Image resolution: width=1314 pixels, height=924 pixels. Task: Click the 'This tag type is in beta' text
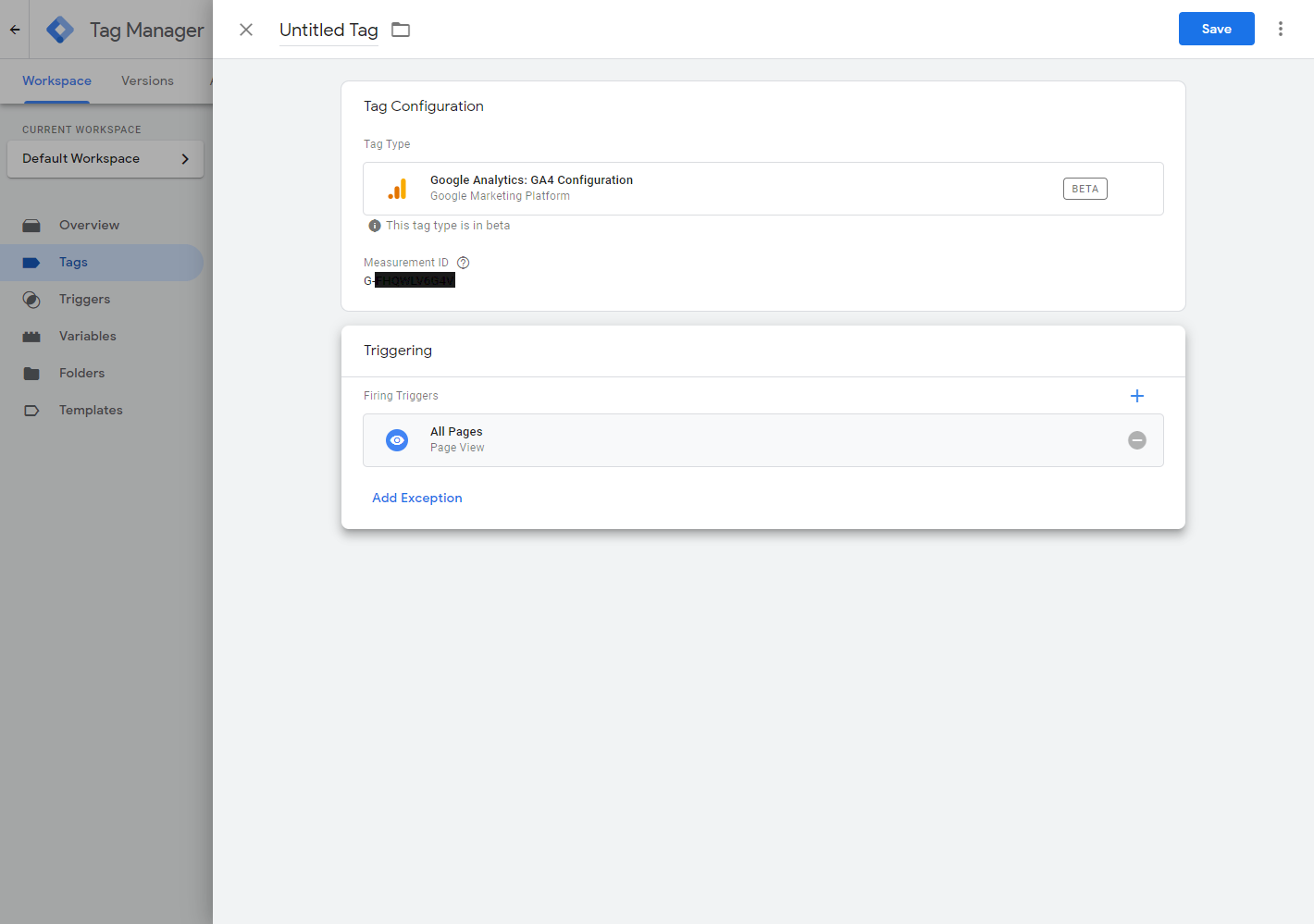pyautogui.click(x=448, y=226)
